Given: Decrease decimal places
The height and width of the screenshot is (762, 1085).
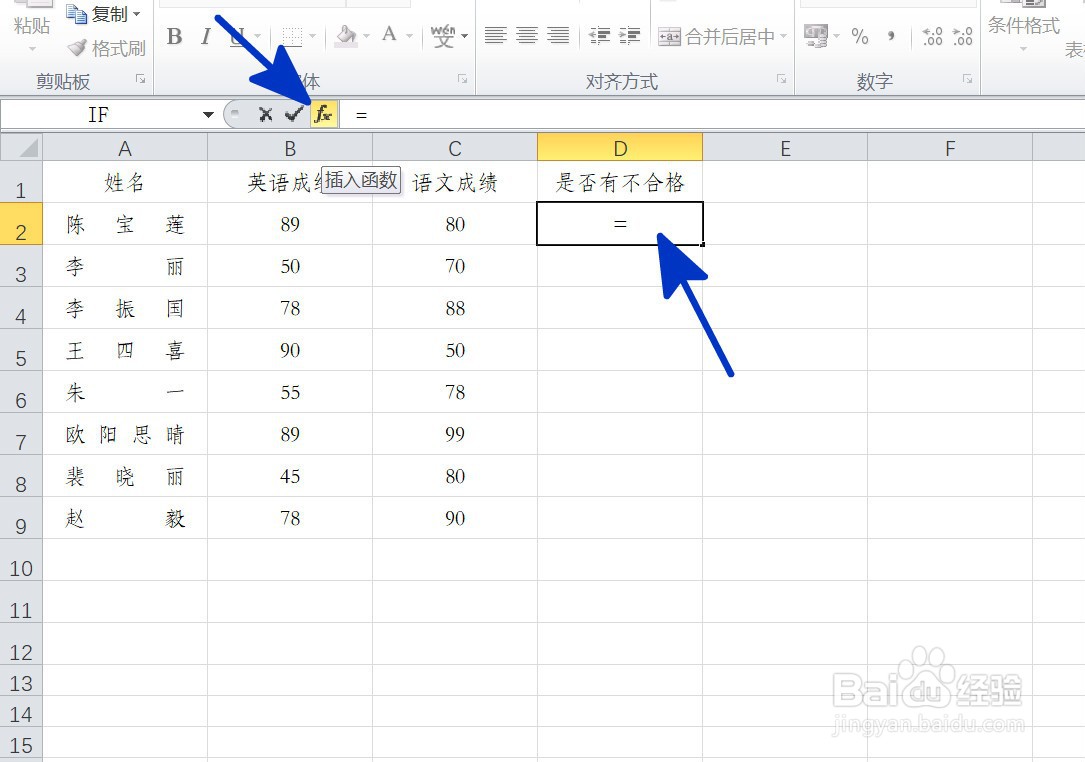Looking at the screenshot, I should pos(963,36).
